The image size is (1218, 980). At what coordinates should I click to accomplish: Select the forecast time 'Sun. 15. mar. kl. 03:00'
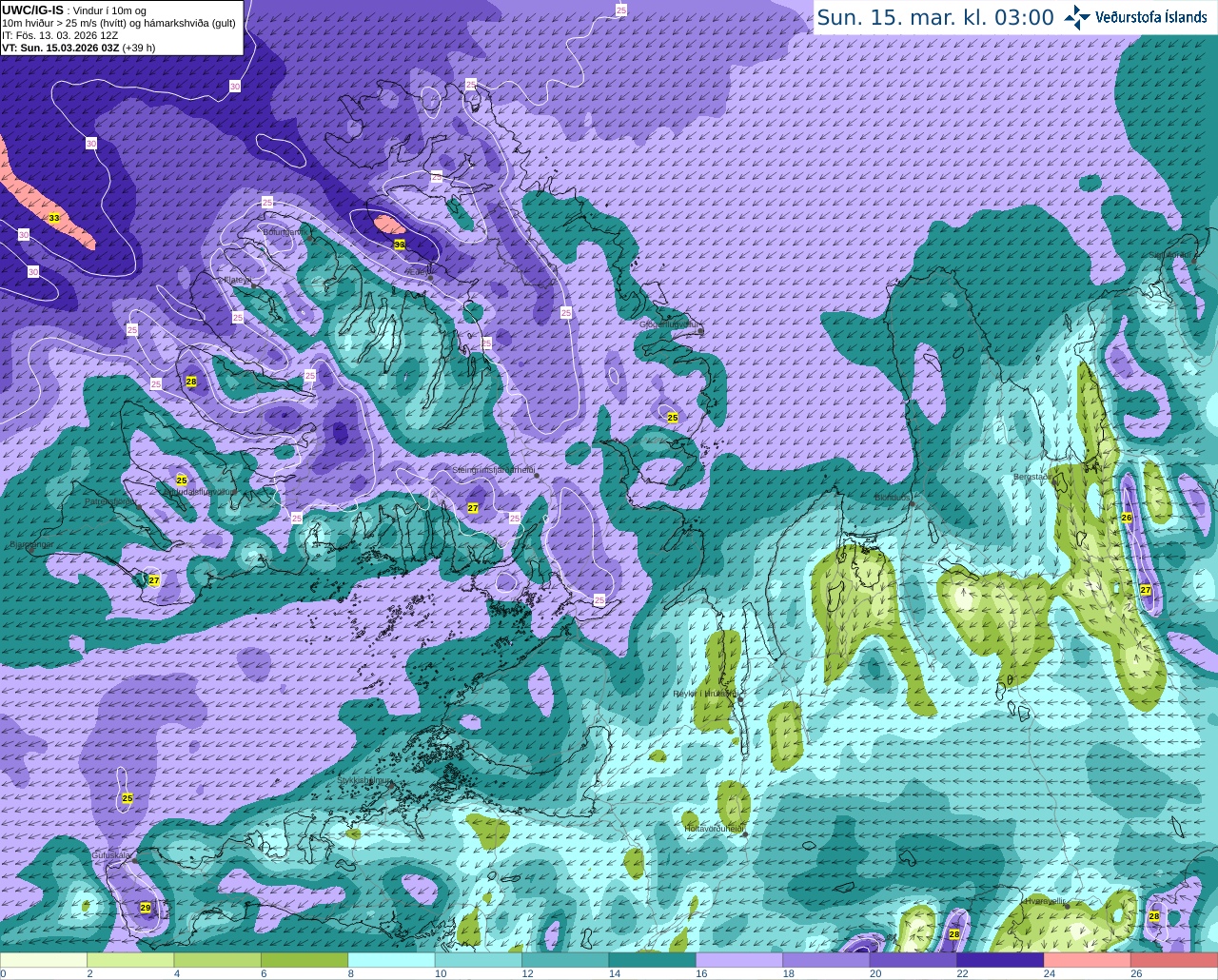[x=935, y=17]
